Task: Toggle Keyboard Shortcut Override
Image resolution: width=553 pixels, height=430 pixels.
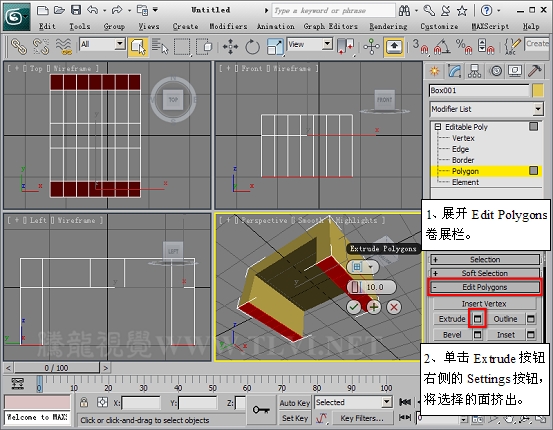Action: (x=394, y=47)
